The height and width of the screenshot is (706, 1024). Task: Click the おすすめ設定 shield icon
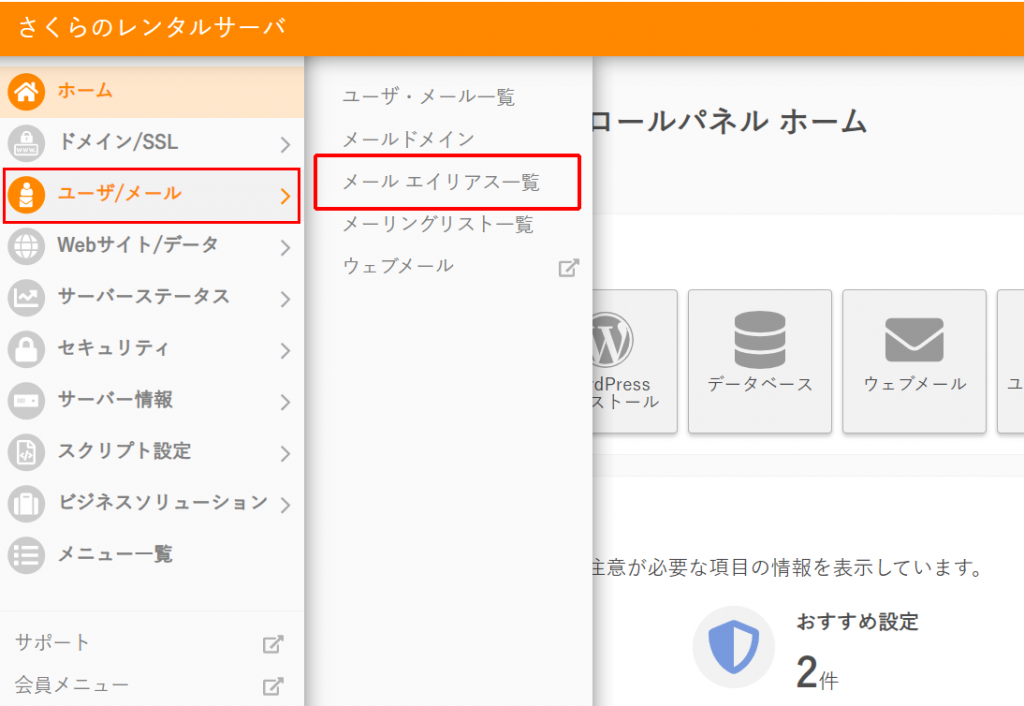734,647
